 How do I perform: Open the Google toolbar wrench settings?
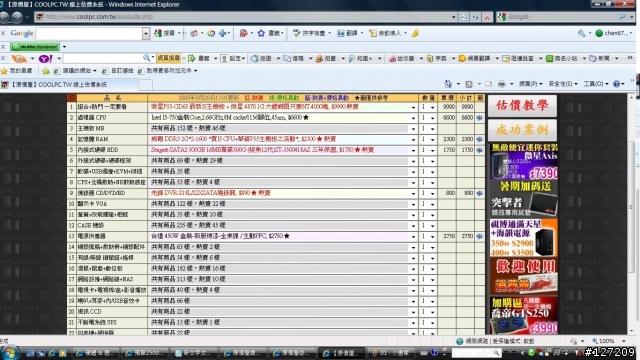582,33
